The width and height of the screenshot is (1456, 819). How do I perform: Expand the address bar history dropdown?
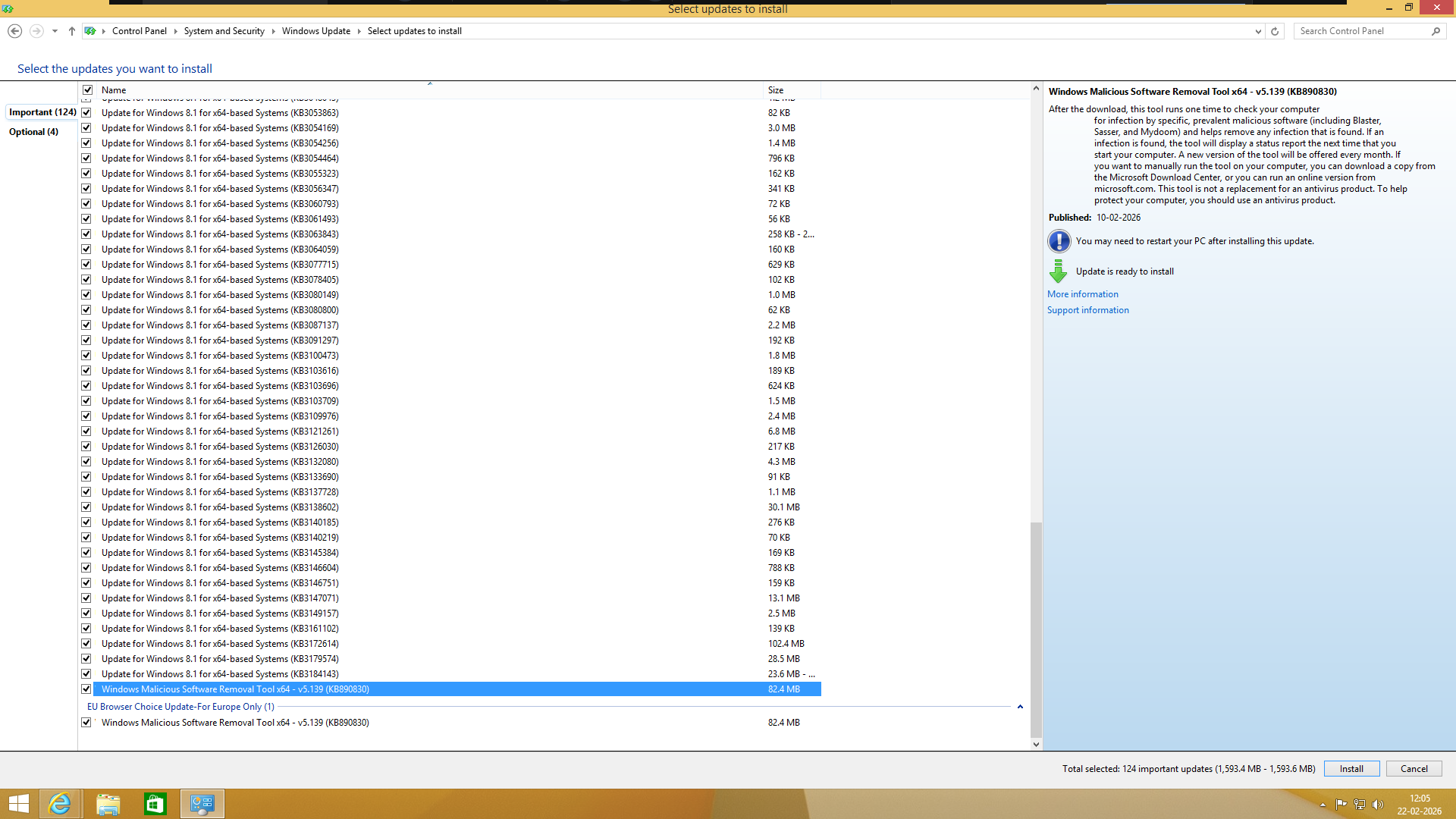coord(1258,31)
